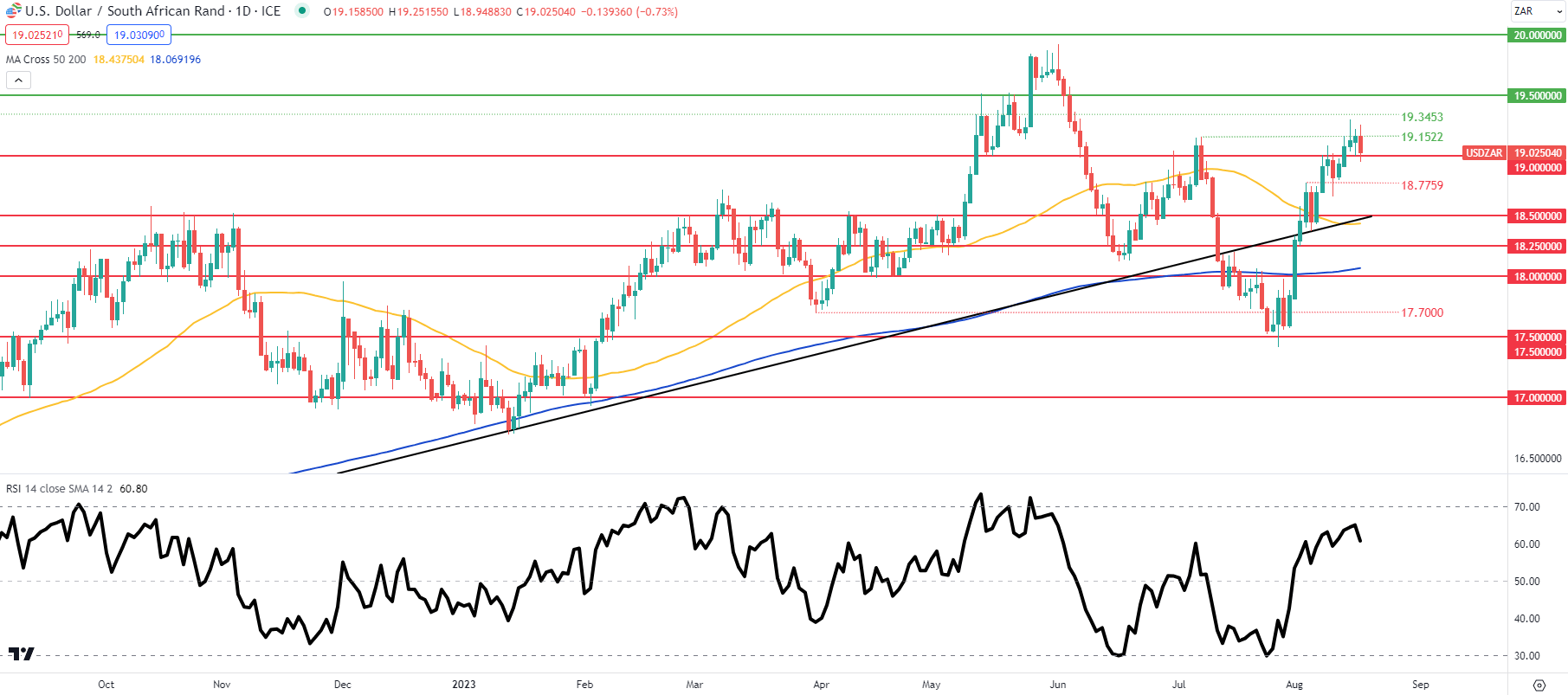Click the MA 50 value 18.437504

click(x=119, y=60)
